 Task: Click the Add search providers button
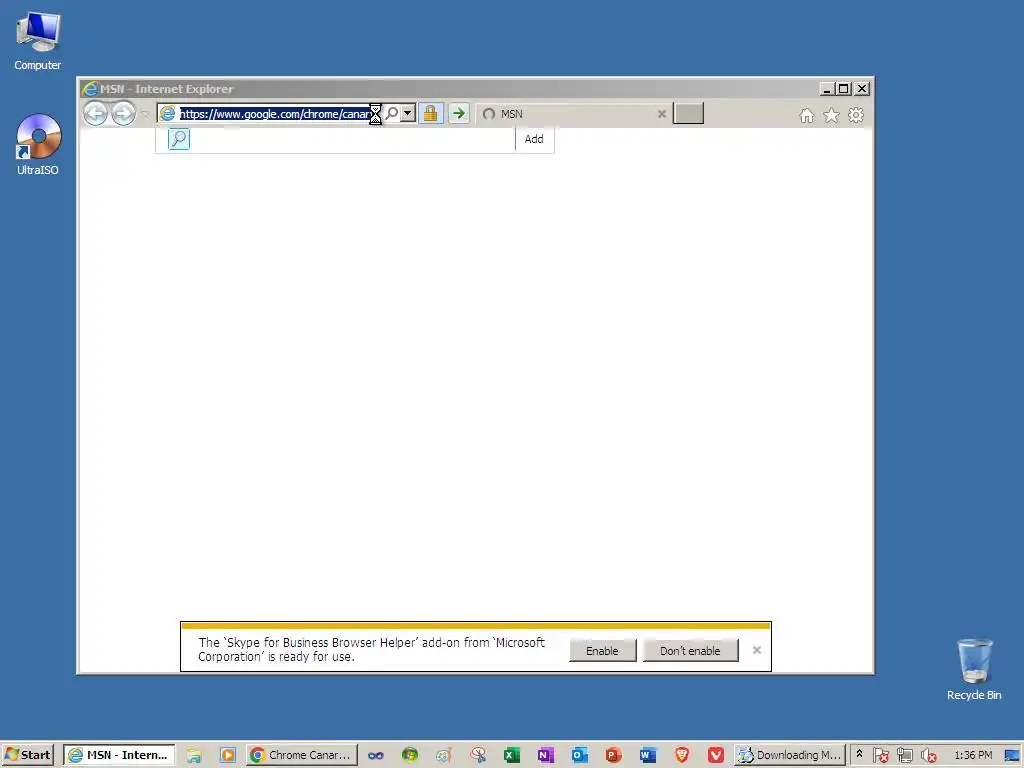(x=534, y=139)
